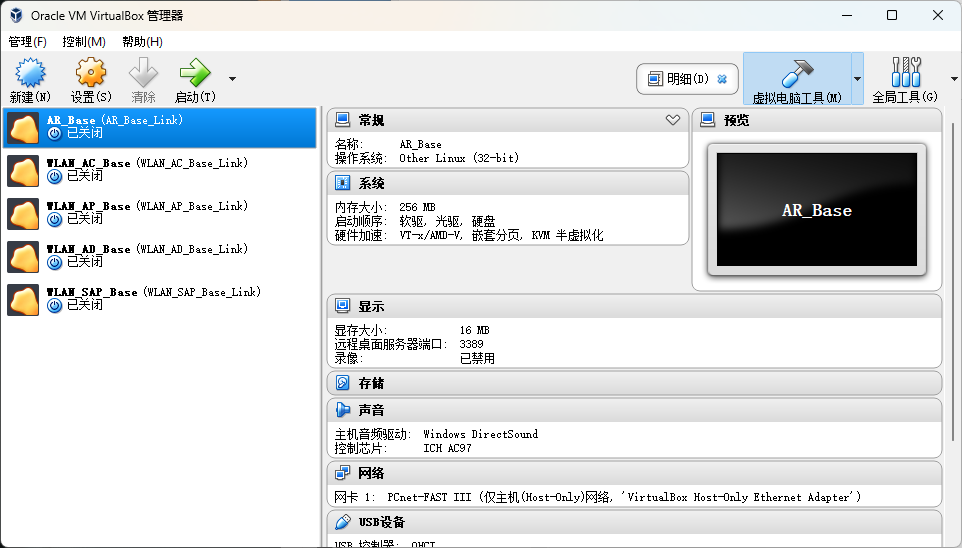Click the 新建 (New) toolbar icon

coord(30,73)
